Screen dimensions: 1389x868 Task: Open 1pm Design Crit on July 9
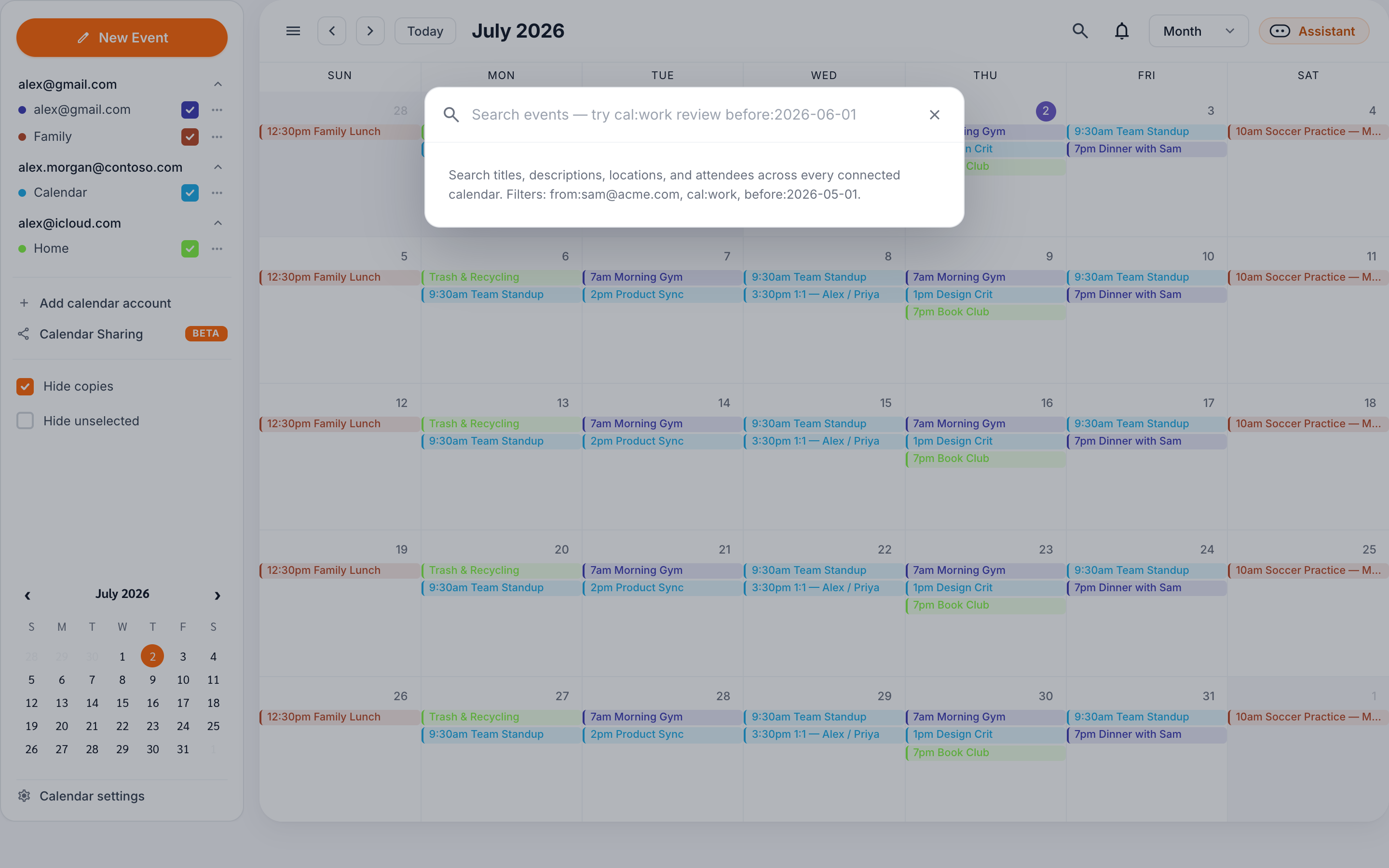point(985,295)
